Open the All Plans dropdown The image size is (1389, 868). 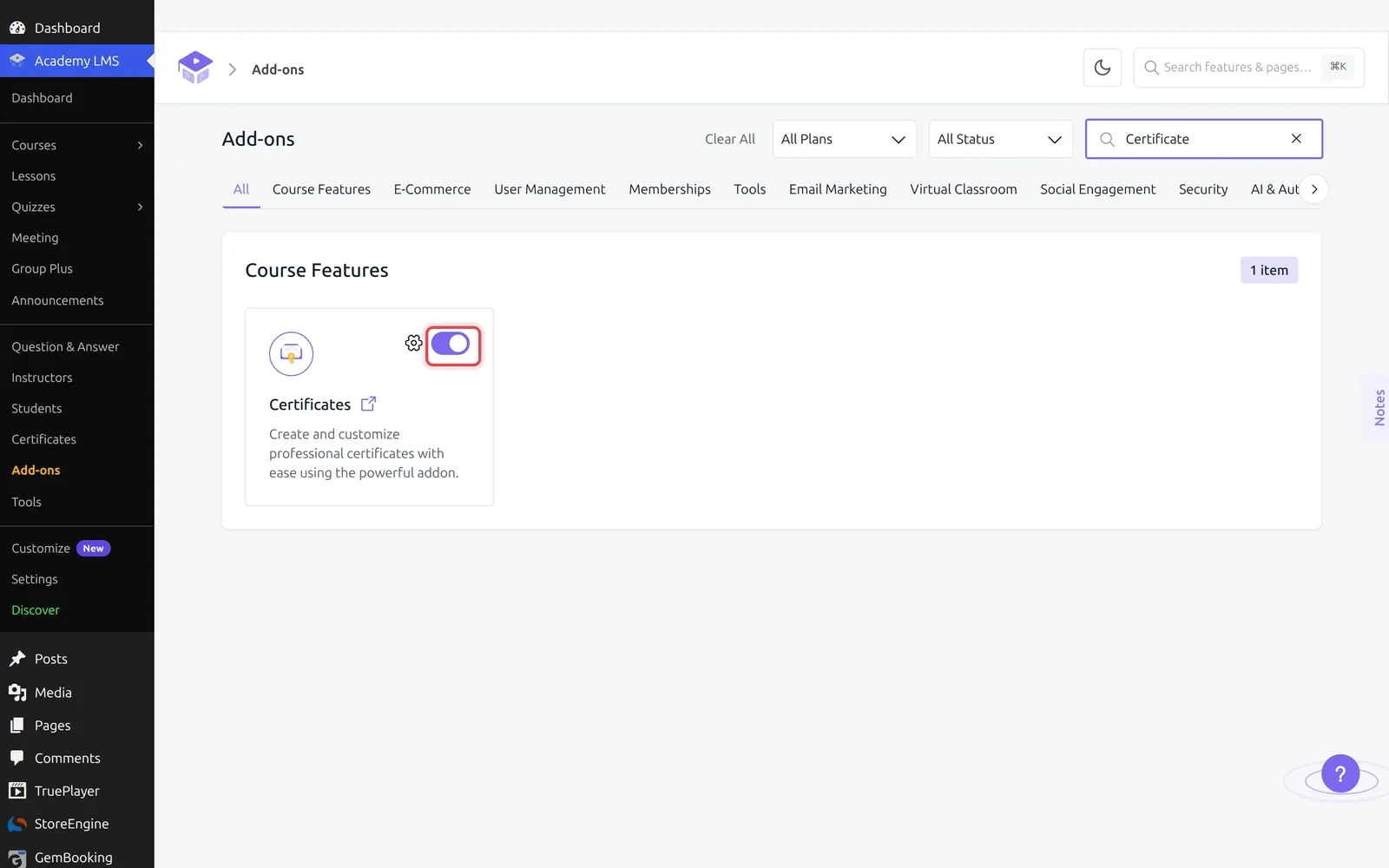(x=845, y=139)
